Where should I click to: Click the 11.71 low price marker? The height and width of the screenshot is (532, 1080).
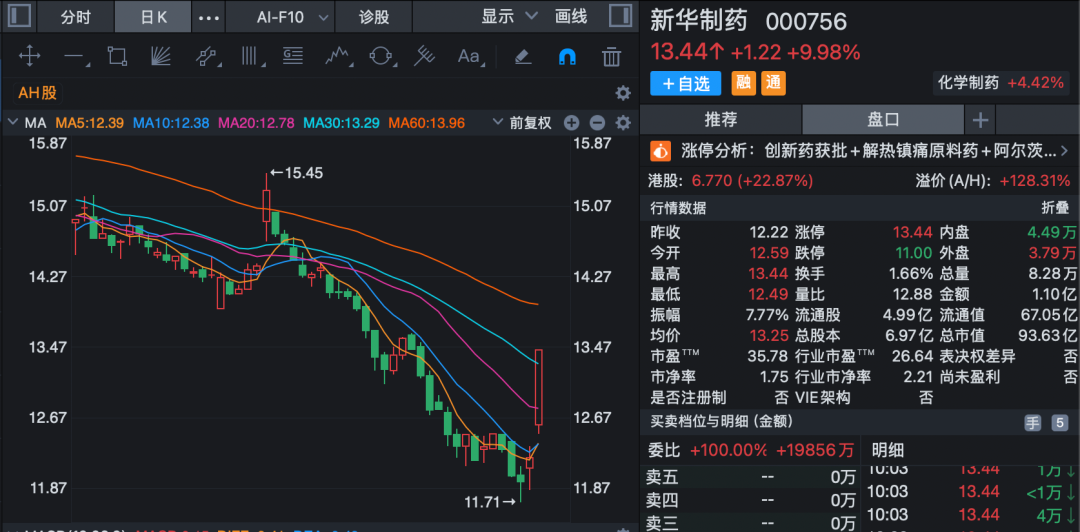click(x=490, y=502)
